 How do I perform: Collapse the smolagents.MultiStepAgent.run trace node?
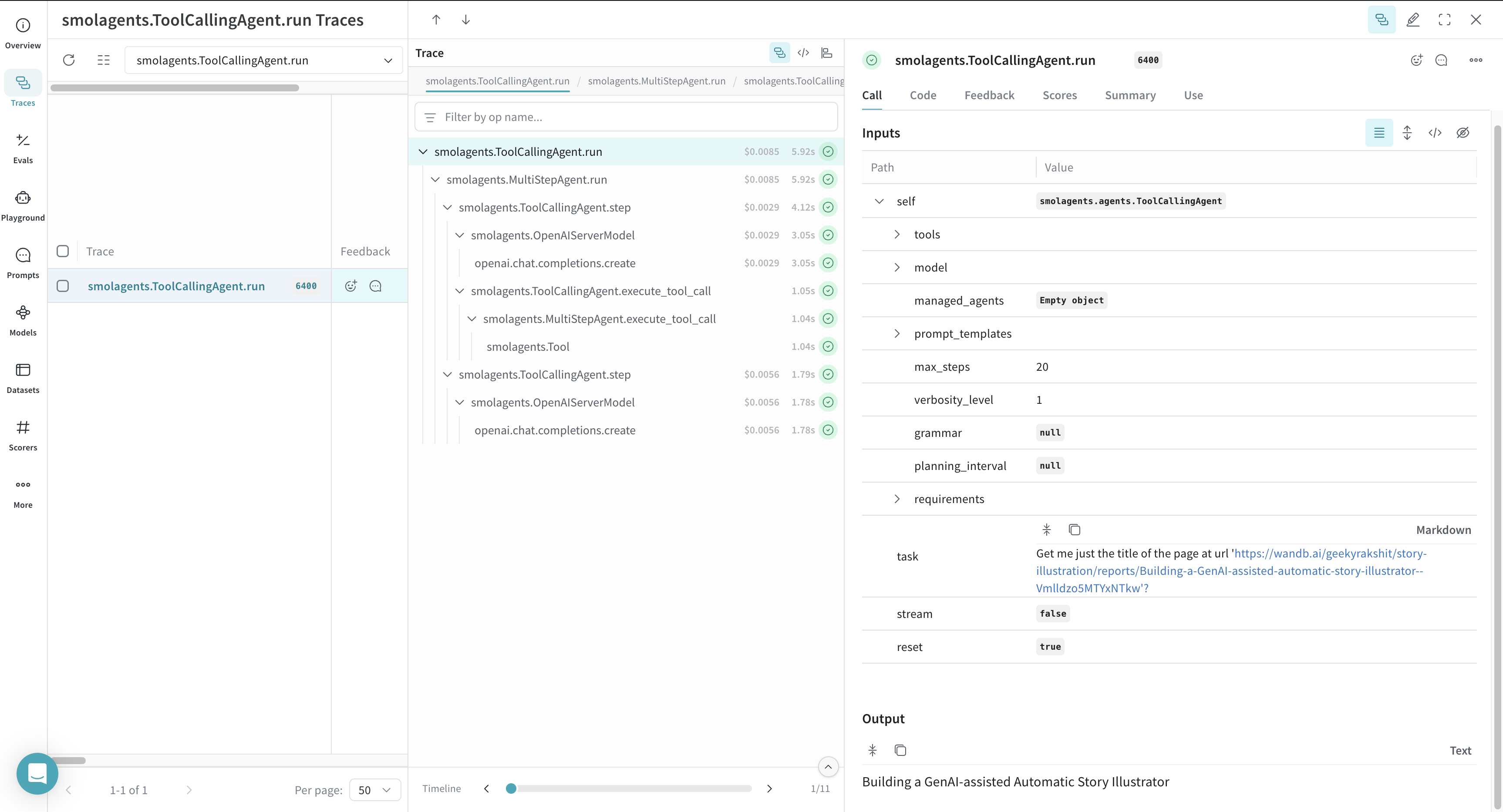[435, 179]
